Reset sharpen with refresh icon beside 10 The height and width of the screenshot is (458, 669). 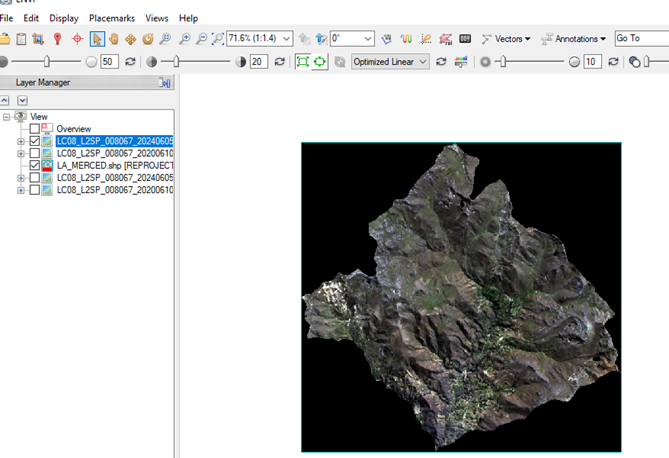pos(613,62)
